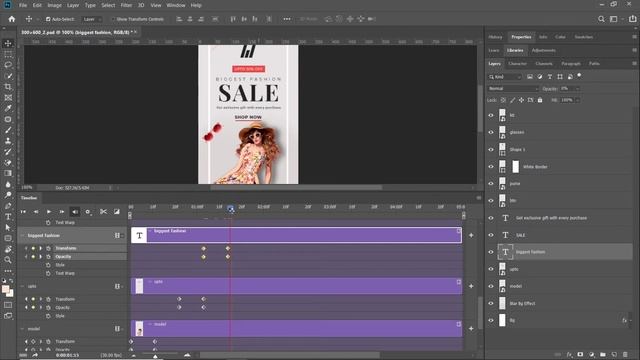Select the Lasso tool

(8, 65)
